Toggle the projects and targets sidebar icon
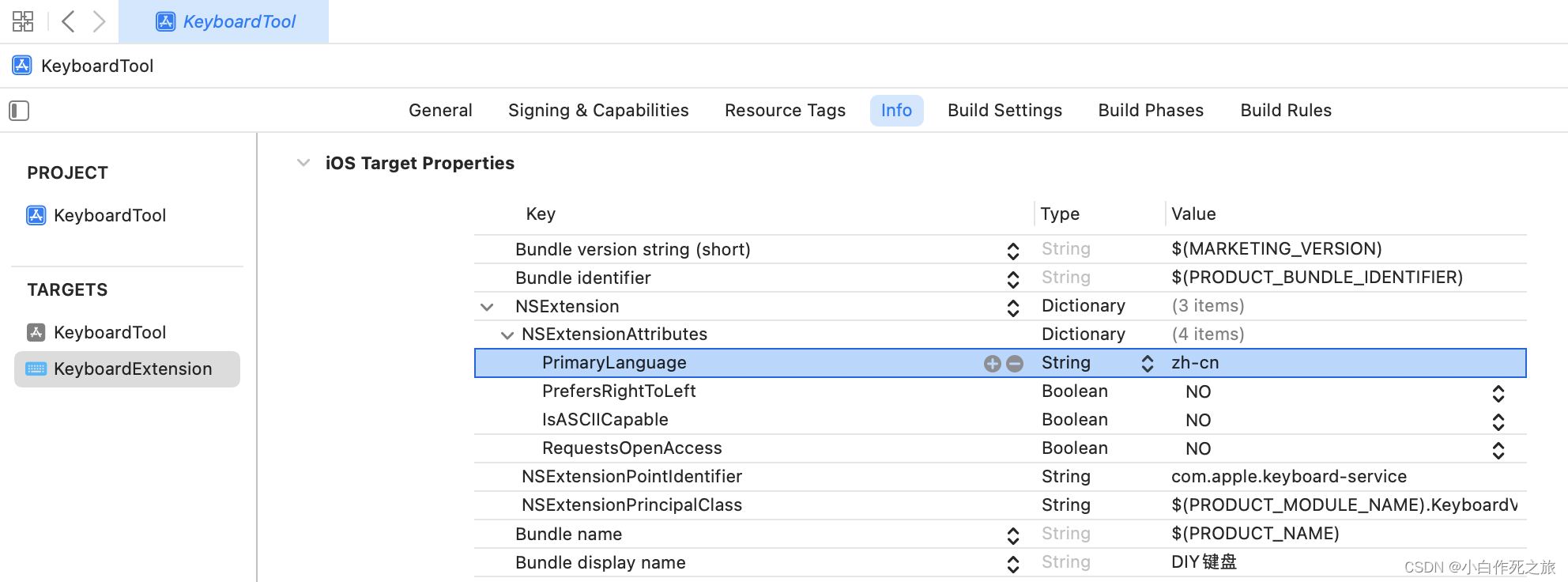The height and width of the screenshot is (582, 1568). 19,111
